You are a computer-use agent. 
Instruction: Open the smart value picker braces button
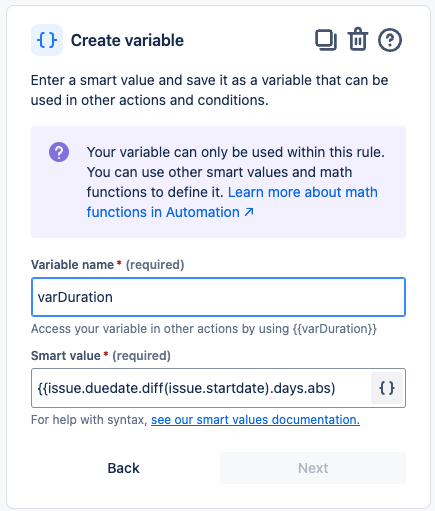tap(387, 388)
